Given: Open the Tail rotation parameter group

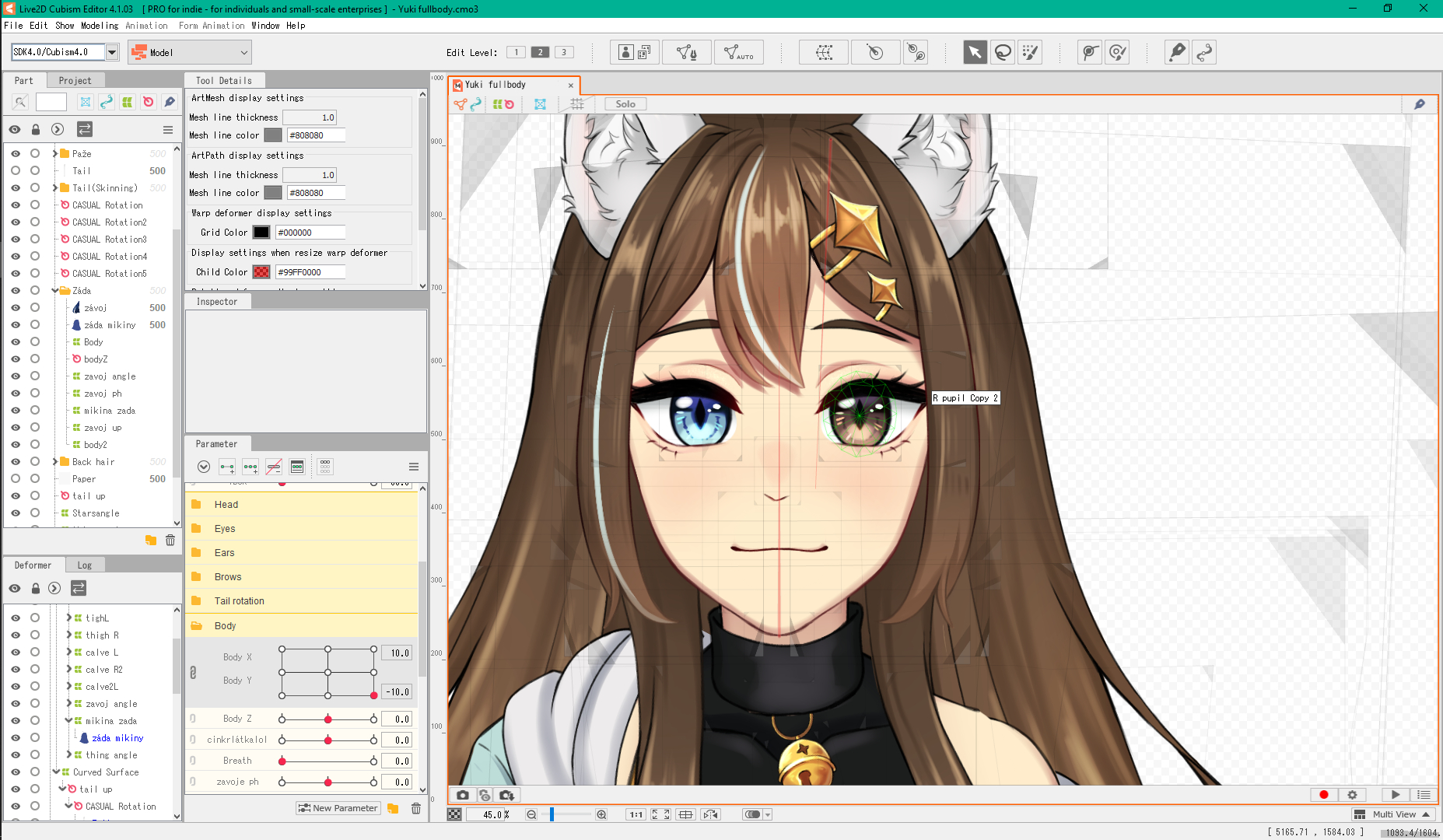Looking at the screenshot, I should coord(301,601).
